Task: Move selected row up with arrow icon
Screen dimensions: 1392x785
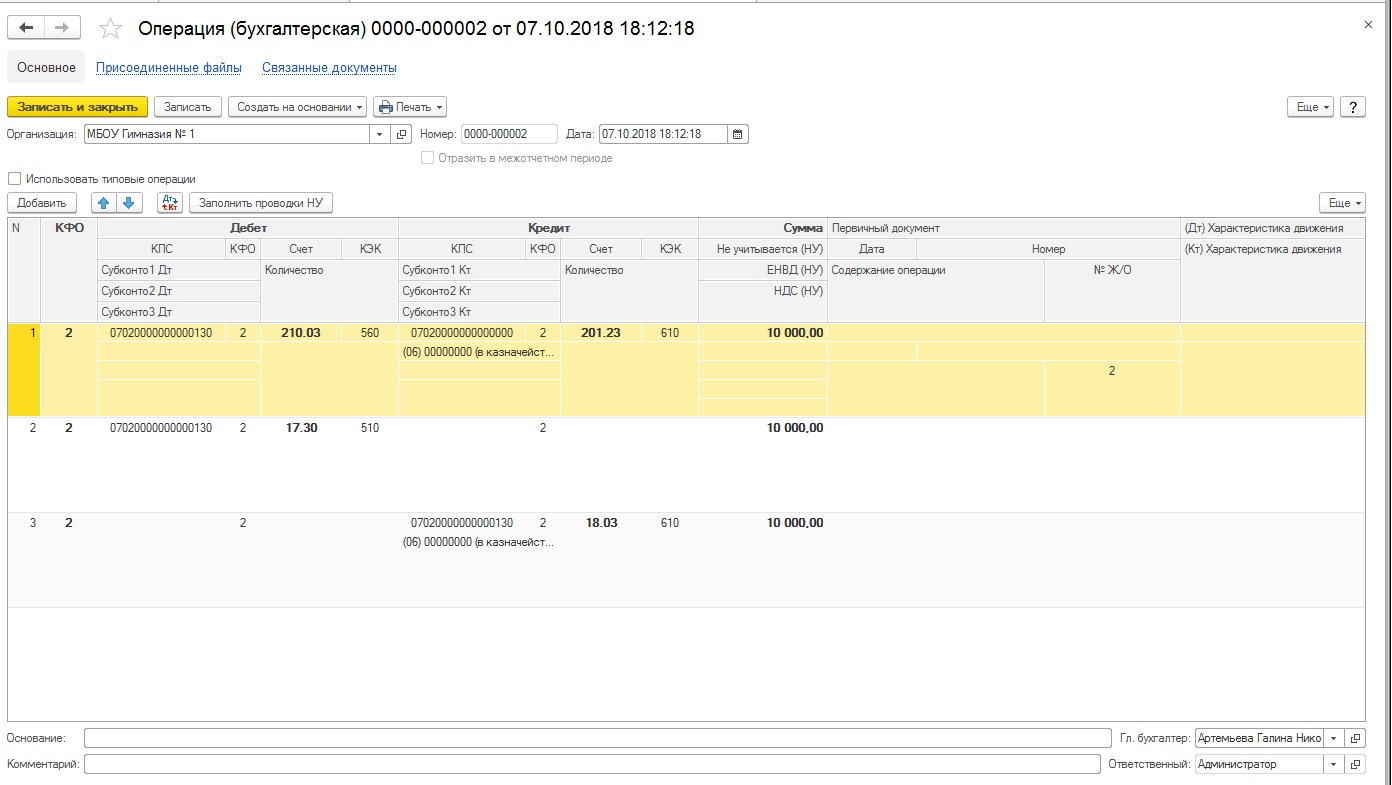Action: (103, 203)
